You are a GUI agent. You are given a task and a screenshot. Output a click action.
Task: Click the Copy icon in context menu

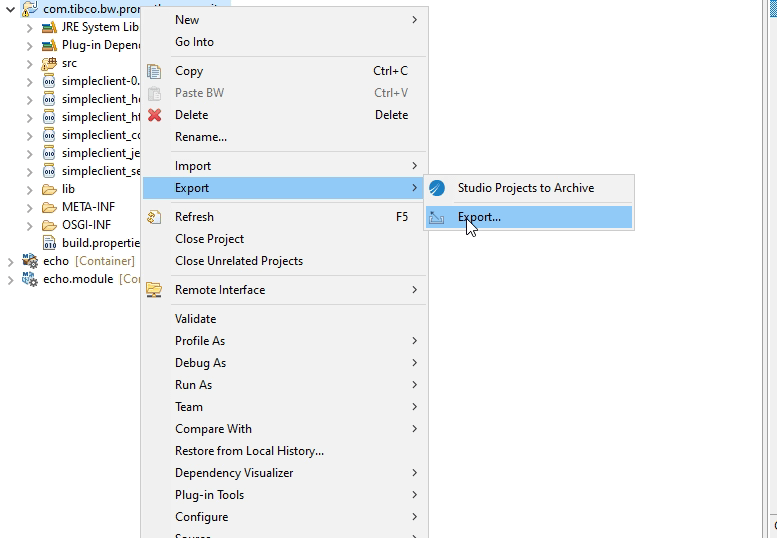[154, 71]
